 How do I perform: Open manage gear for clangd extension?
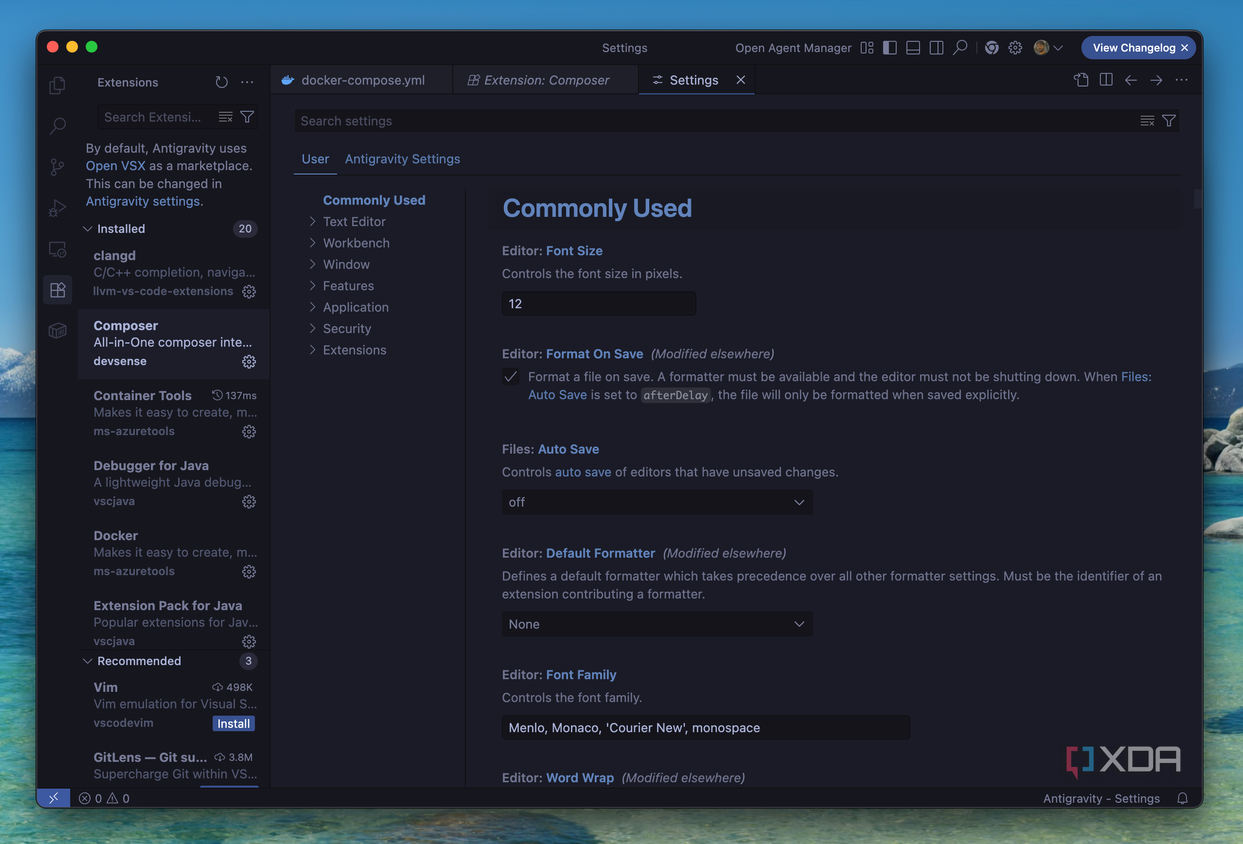pos(249,292)
